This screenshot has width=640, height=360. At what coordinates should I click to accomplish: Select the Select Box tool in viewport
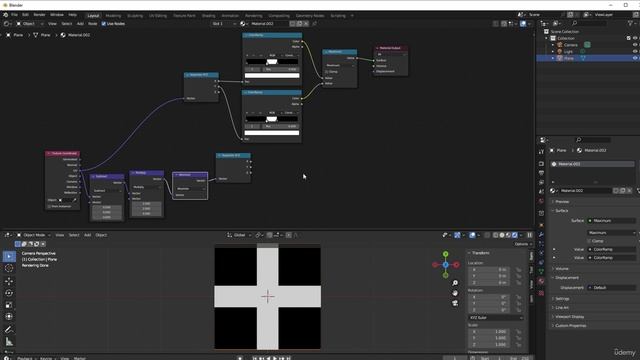pyautogui.click(x=9, y=256)
